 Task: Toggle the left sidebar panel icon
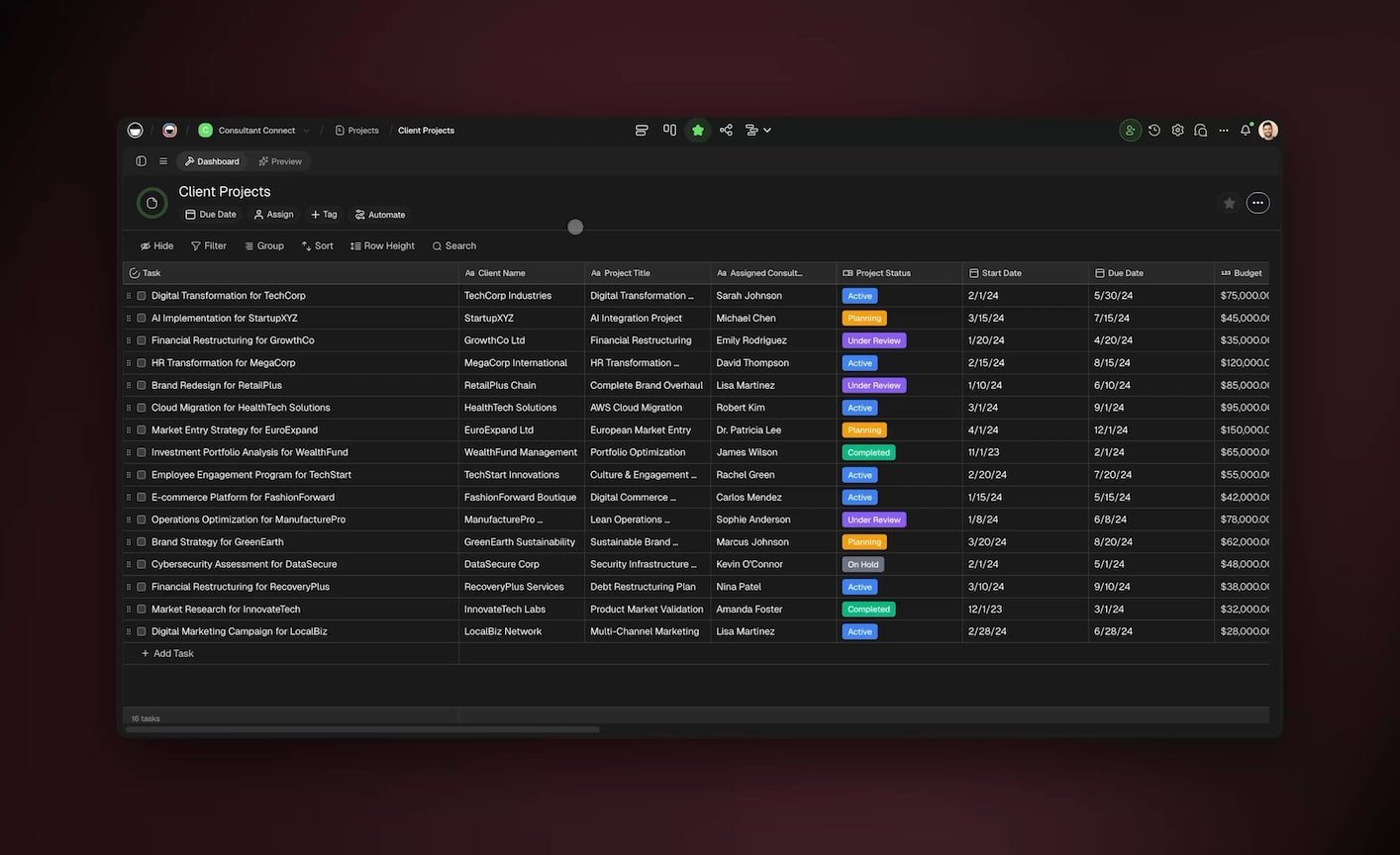click(x=142, y=161)
